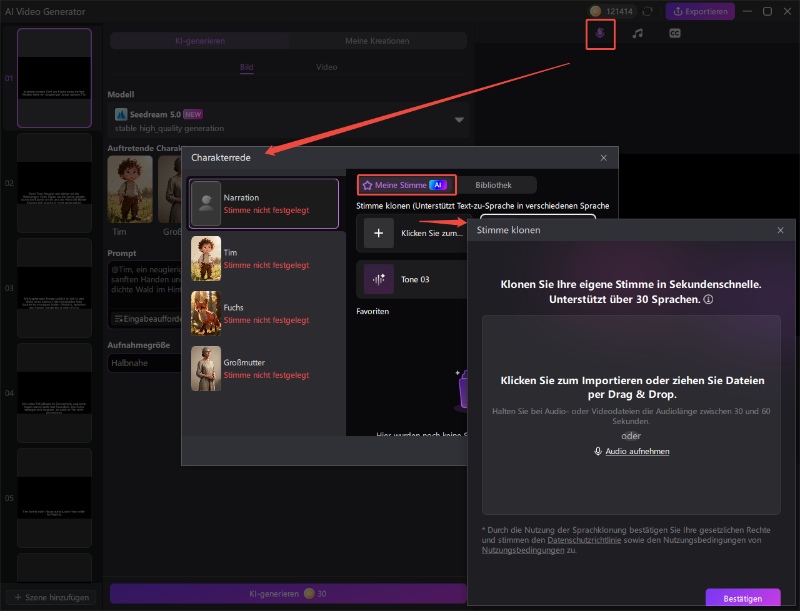Image resolution: width=800 pixels, height=611 pixels.
Task: Open the voice microphone panel icon
Action: pos(600,34)
